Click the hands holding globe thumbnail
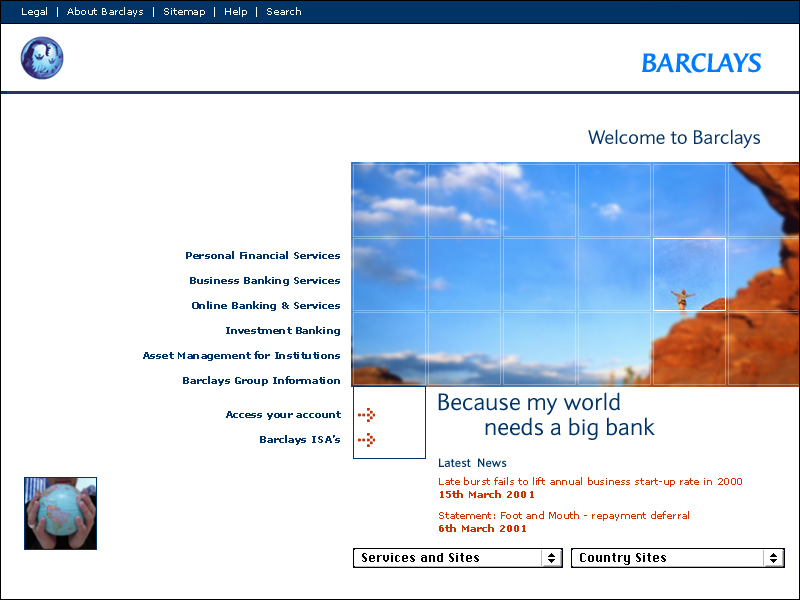 (x=60, y=513)
